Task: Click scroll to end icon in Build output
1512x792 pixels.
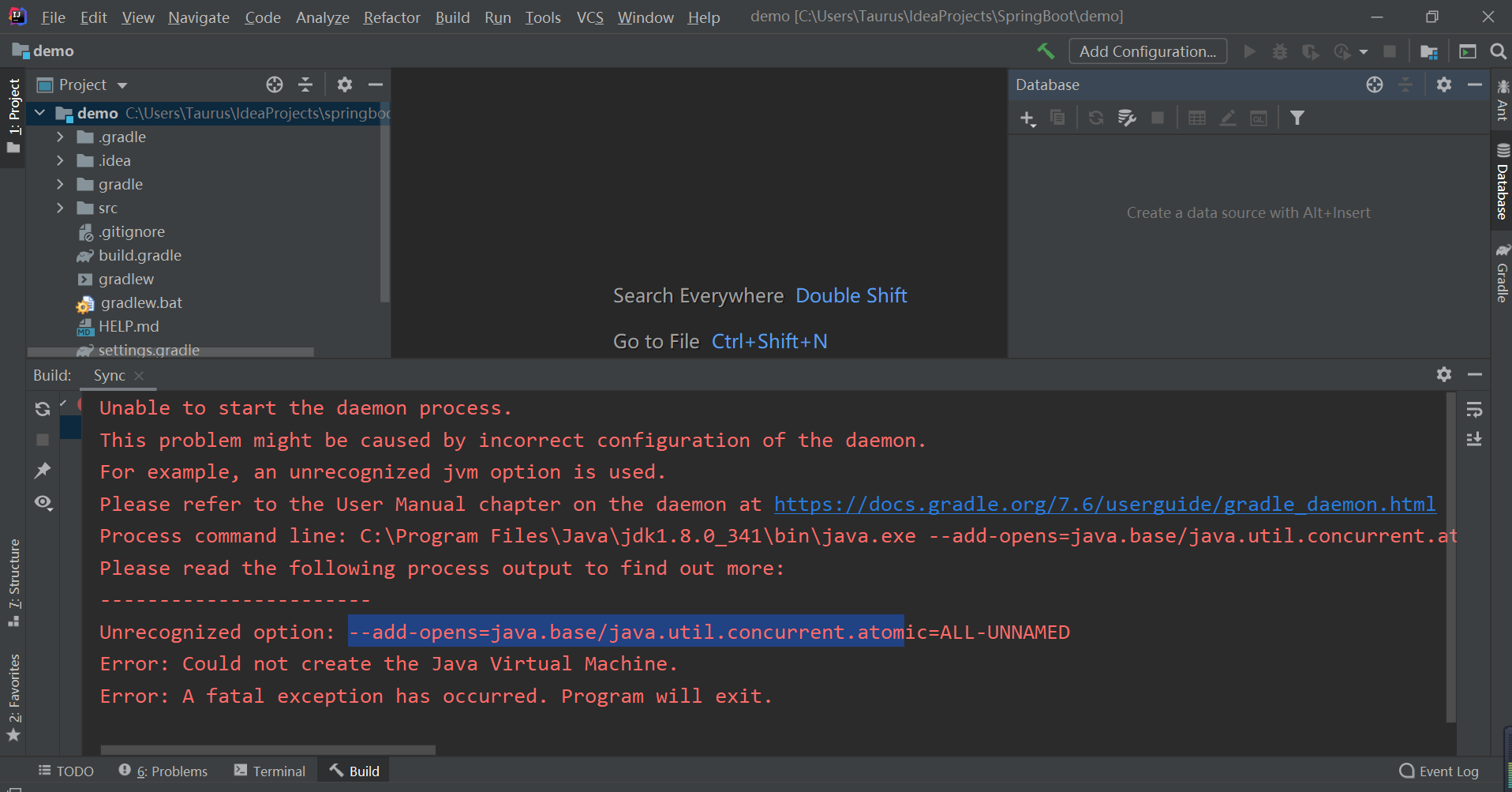Action: pos(1474,440)
